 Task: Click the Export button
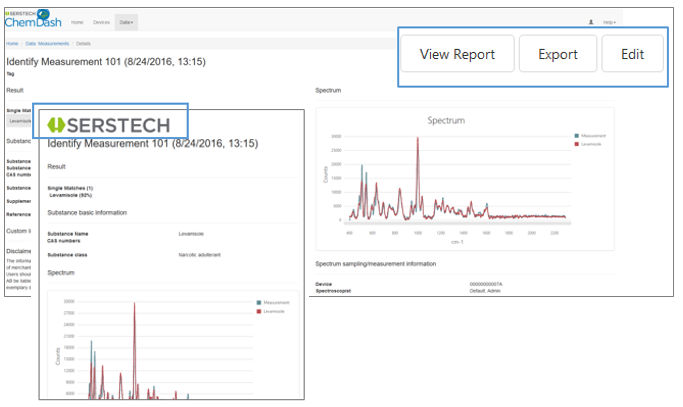[x=558, y=54]
